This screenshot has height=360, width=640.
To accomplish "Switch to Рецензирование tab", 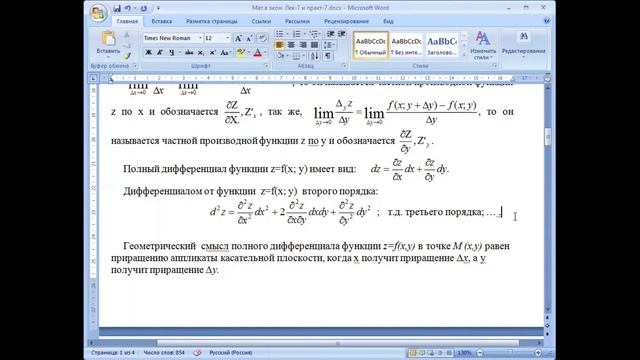I will 346,21.
